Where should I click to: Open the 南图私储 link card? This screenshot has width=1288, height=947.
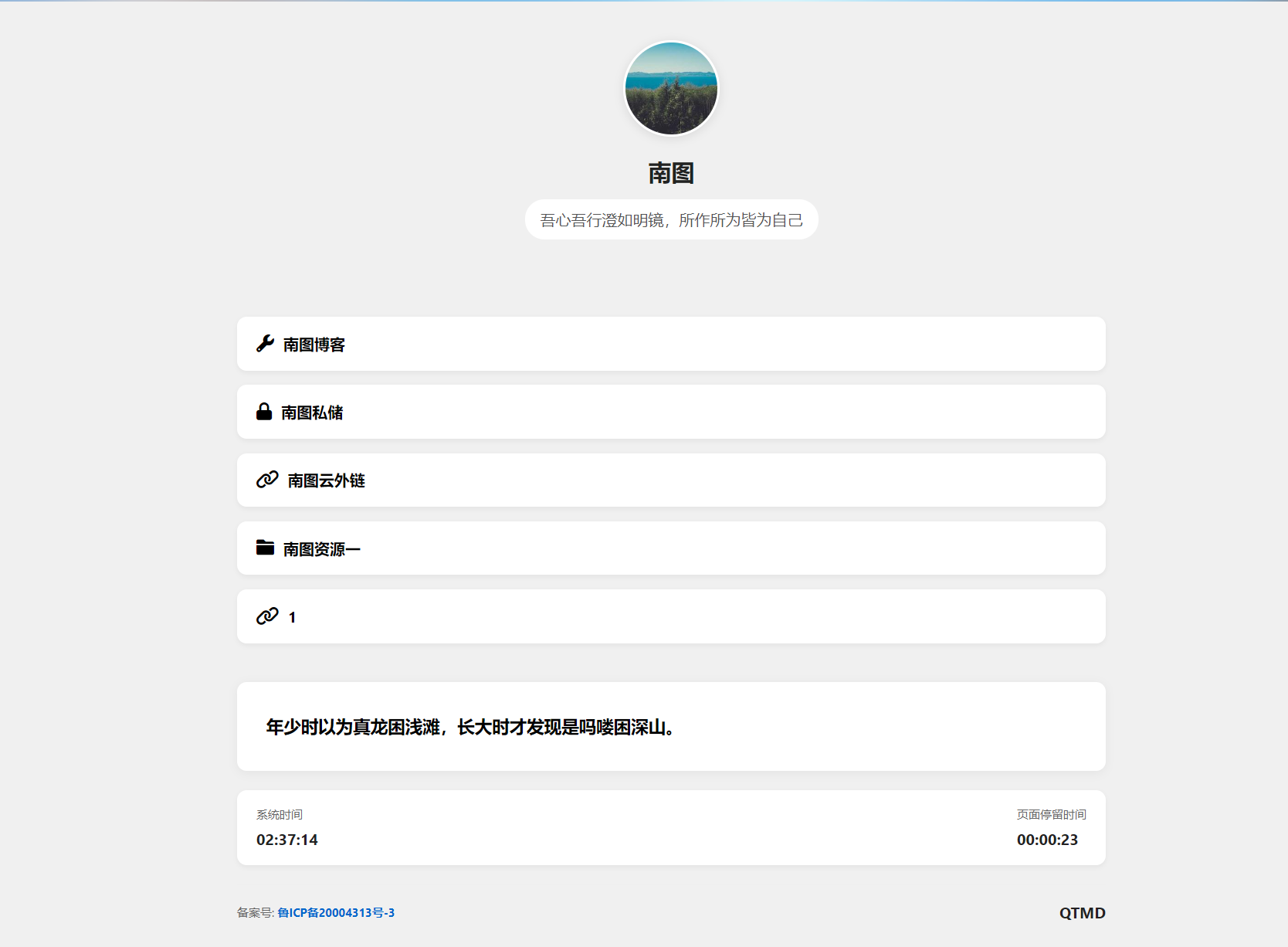point(671,412)
